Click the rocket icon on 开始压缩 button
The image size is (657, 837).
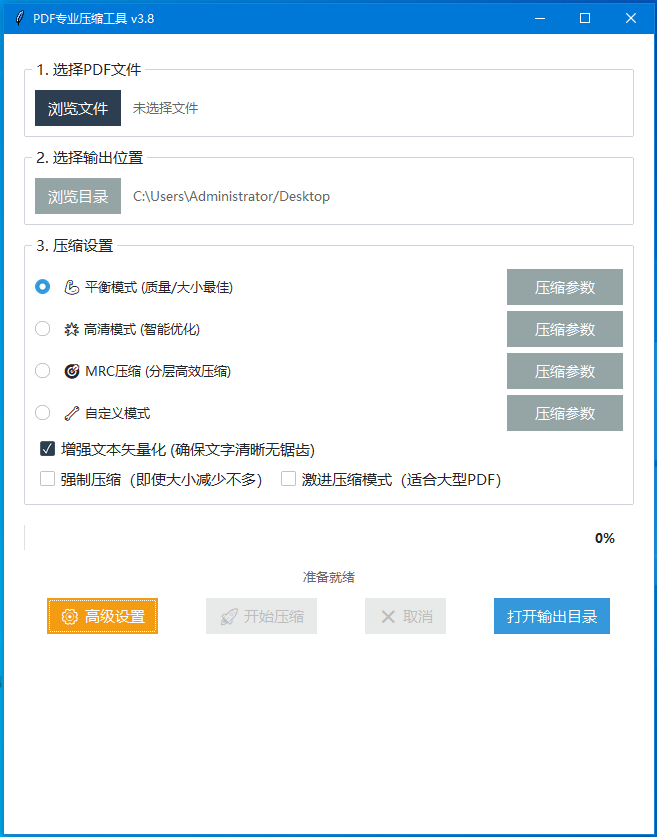[x=229, y=616]
